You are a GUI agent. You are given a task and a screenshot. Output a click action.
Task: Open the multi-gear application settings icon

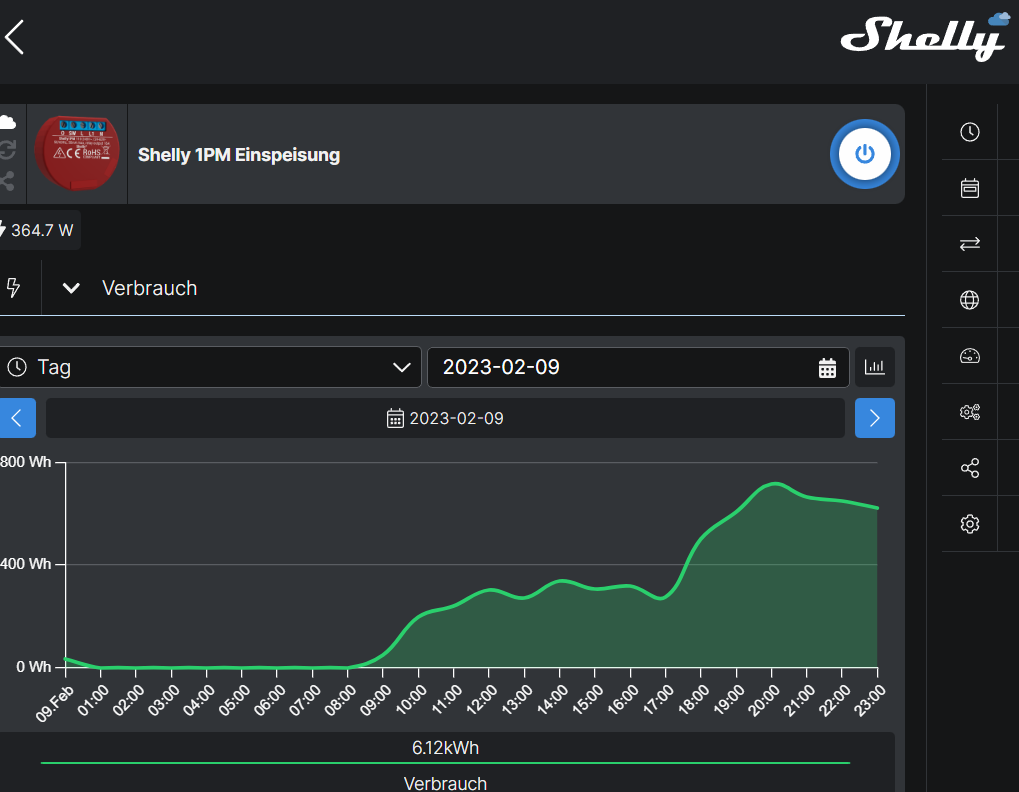pos(970,412)
